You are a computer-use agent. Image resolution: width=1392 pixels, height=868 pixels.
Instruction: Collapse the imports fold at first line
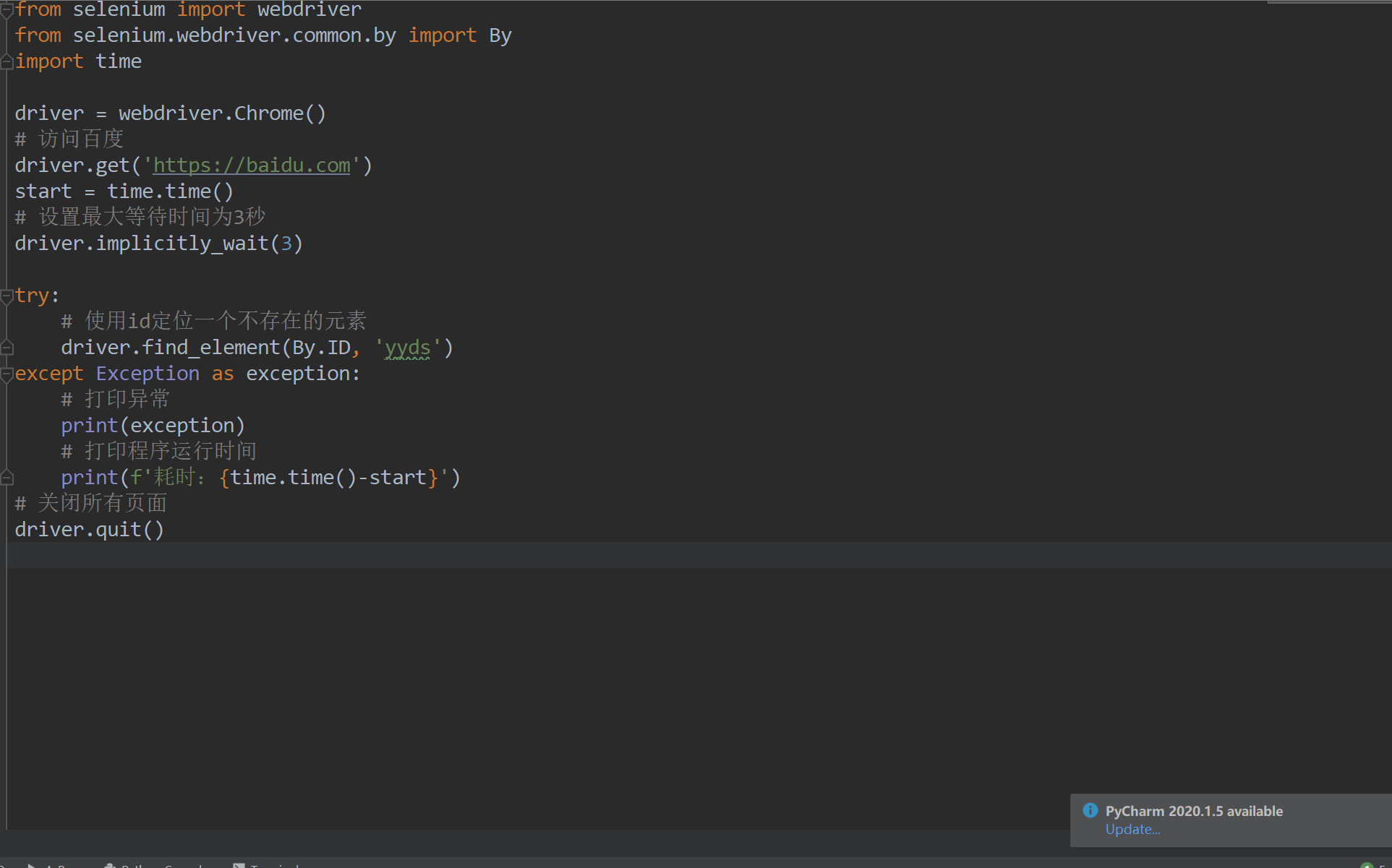pos(7,9)
